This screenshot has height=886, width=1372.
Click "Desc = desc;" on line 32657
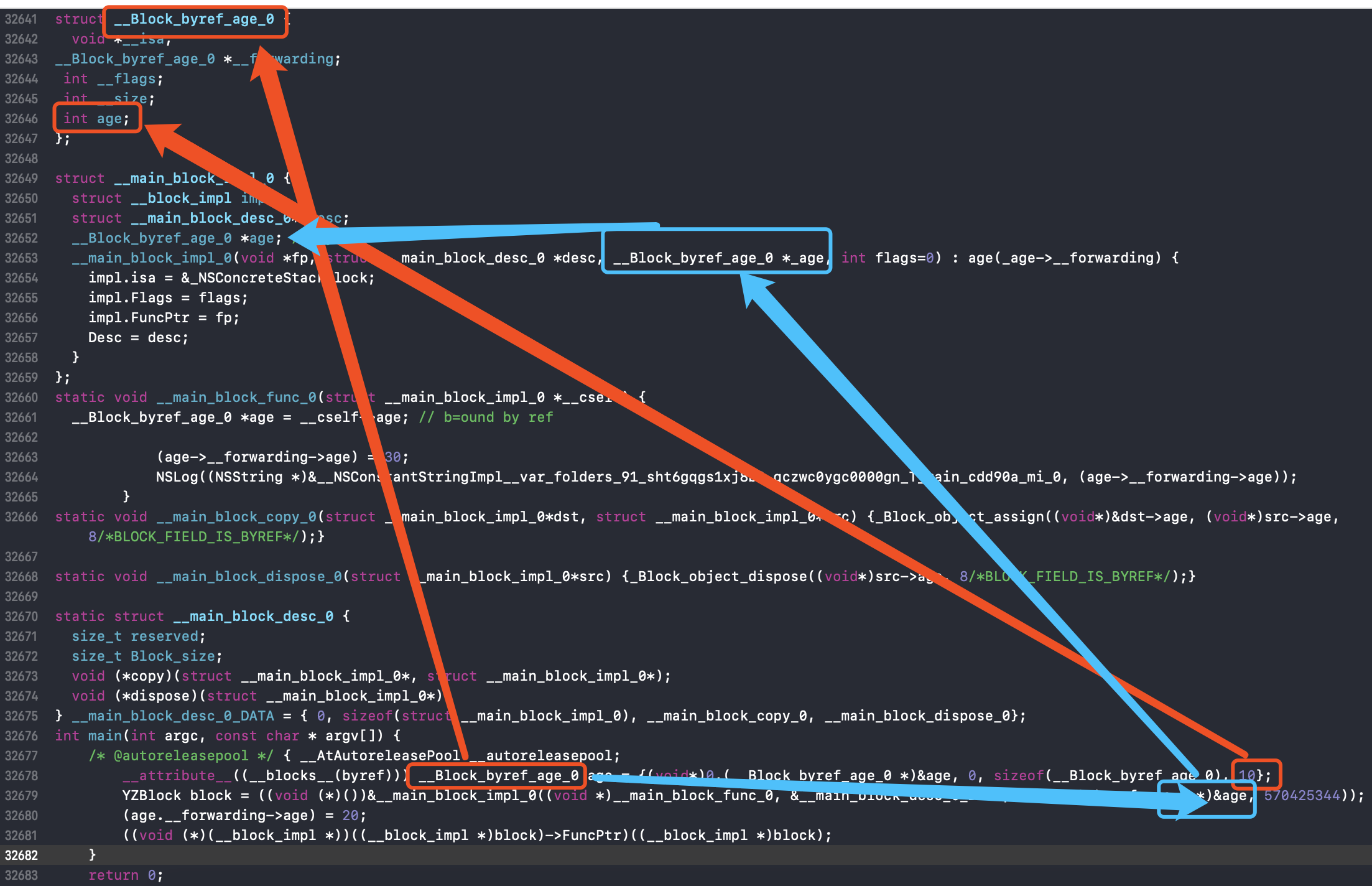click(x=138, y=338)
